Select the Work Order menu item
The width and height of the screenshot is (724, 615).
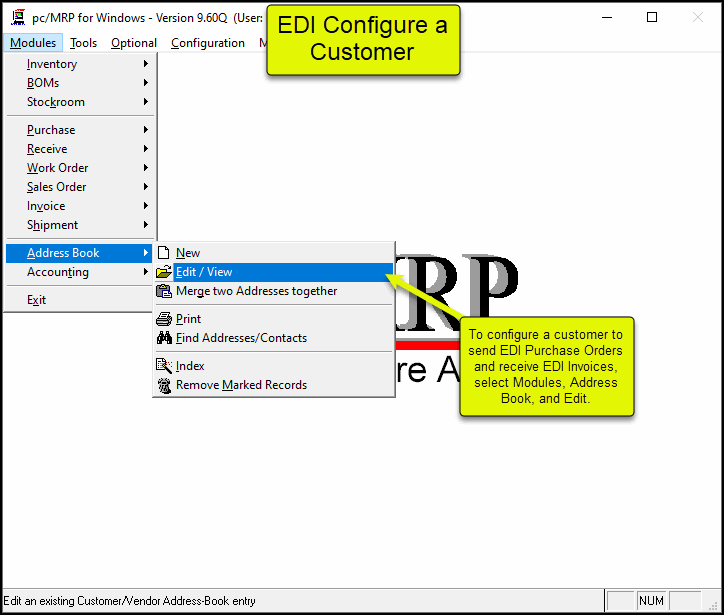[79, 168]
